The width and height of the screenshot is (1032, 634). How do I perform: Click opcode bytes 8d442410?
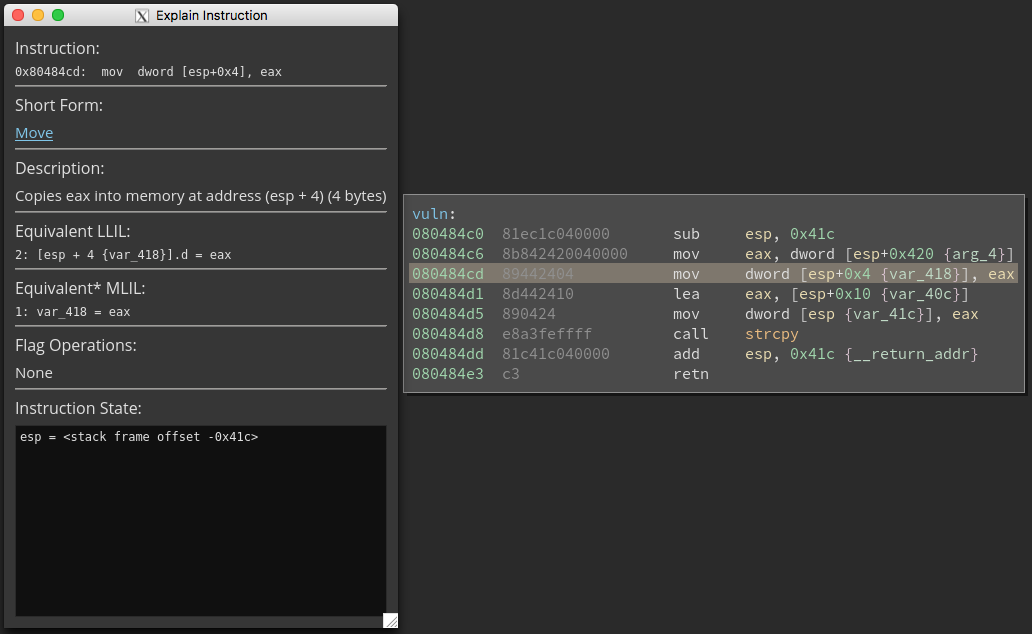538,294
